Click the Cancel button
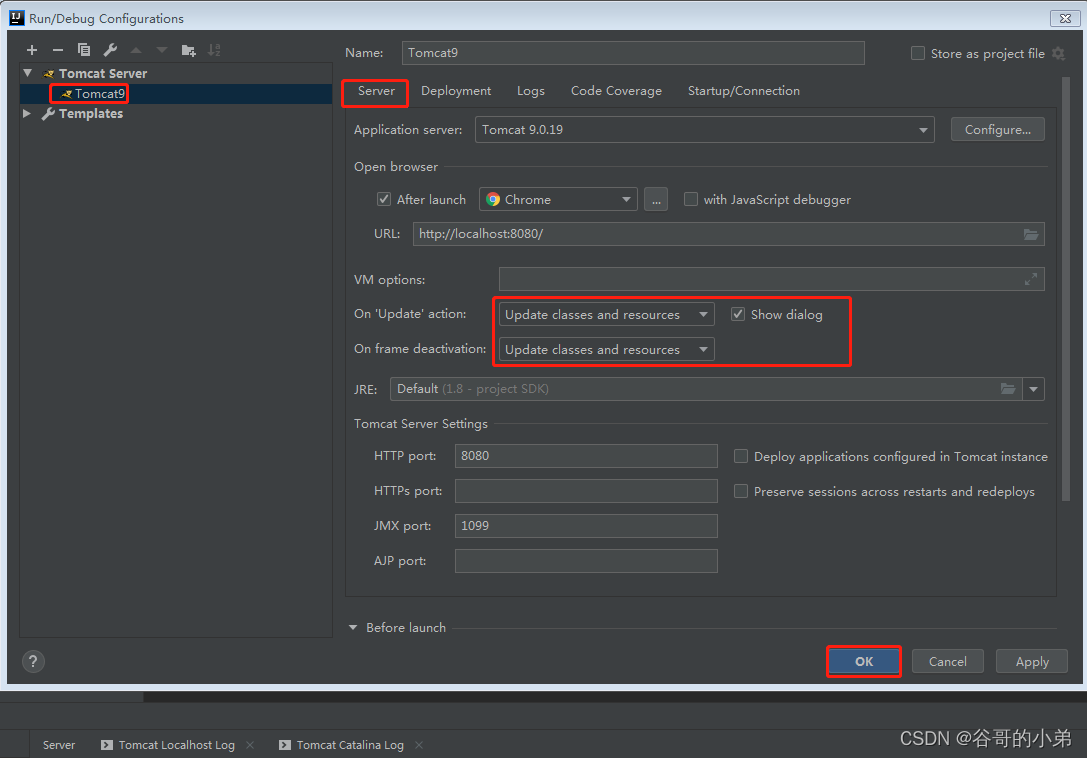 pyautogui.click(x=948, y=662)
